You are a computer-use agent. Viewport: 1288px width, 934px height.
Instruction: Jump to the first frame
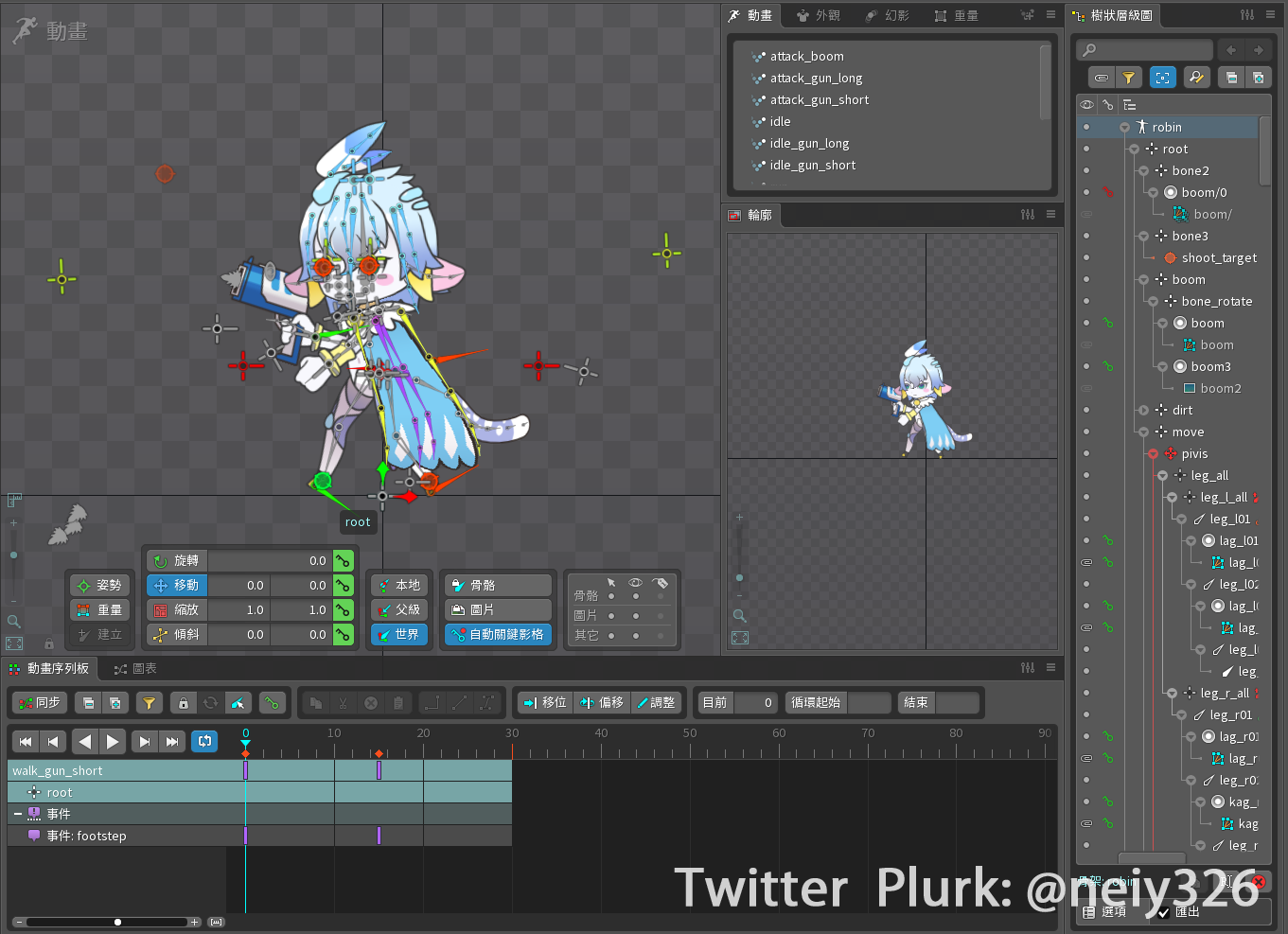click(26, 741)
